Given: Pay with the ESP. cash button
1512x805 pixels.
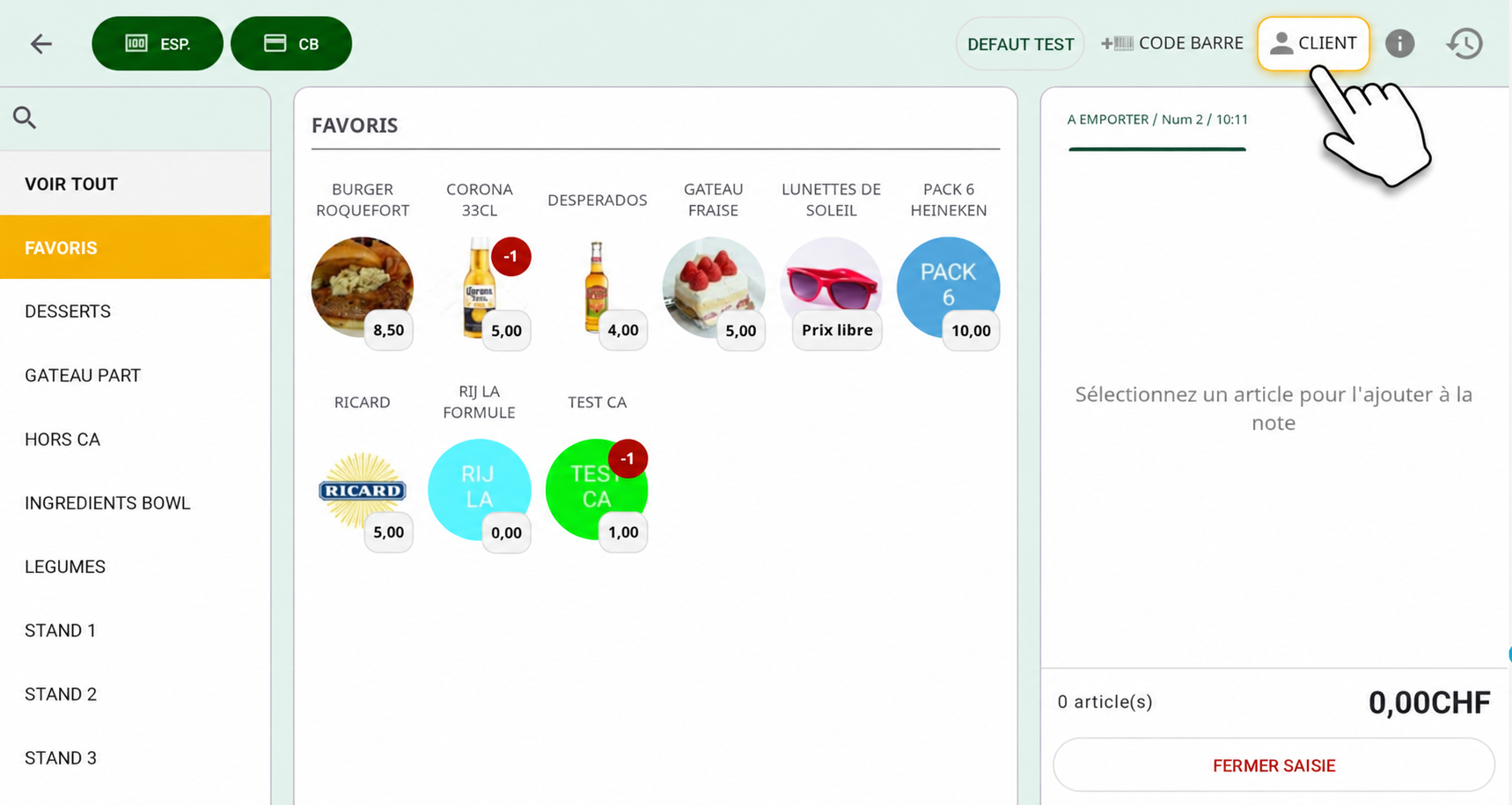Looking at the screenshot, I should click(158, 43).
